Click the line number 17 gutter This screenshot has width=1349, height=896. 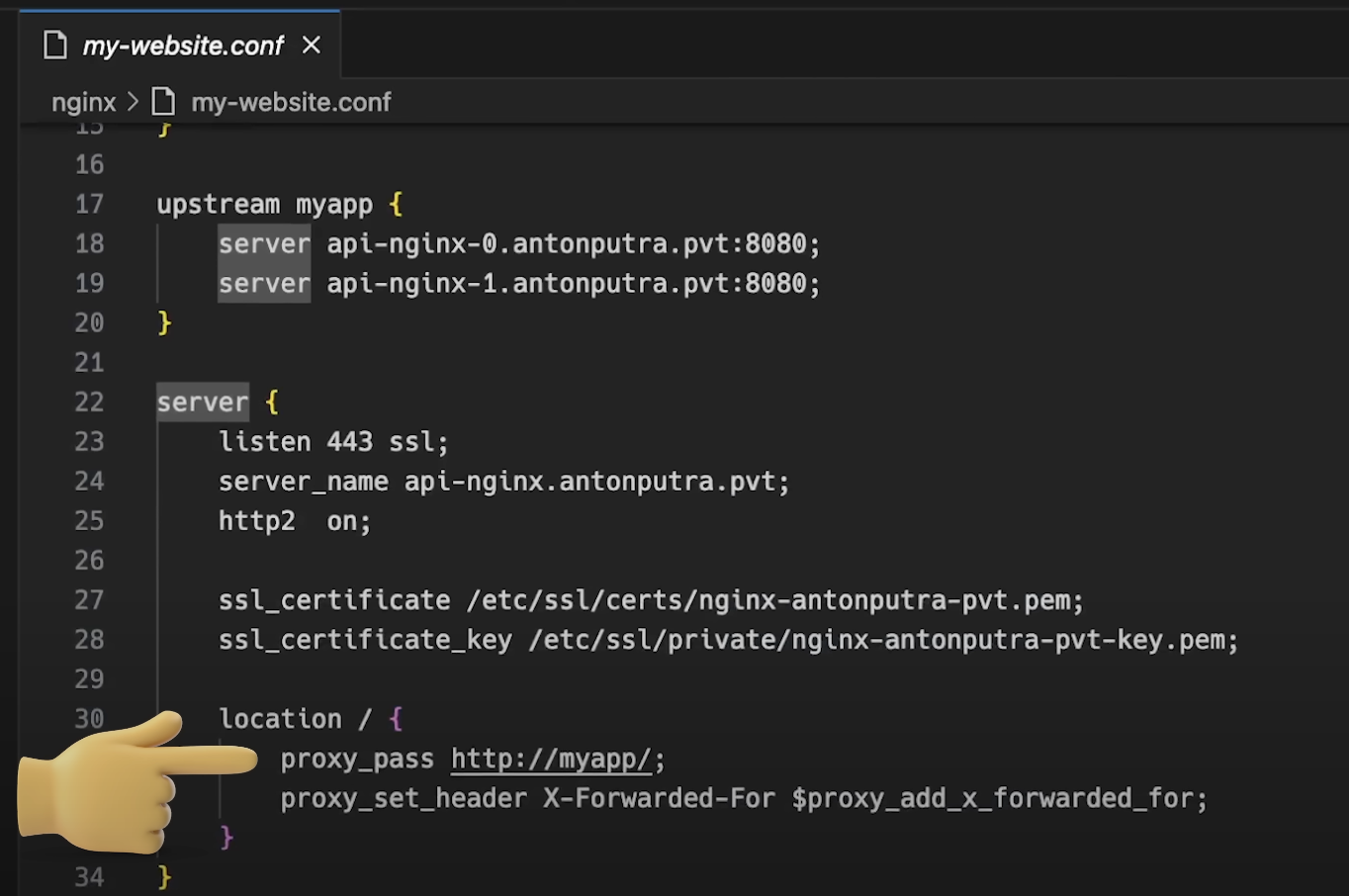point(89,205)
